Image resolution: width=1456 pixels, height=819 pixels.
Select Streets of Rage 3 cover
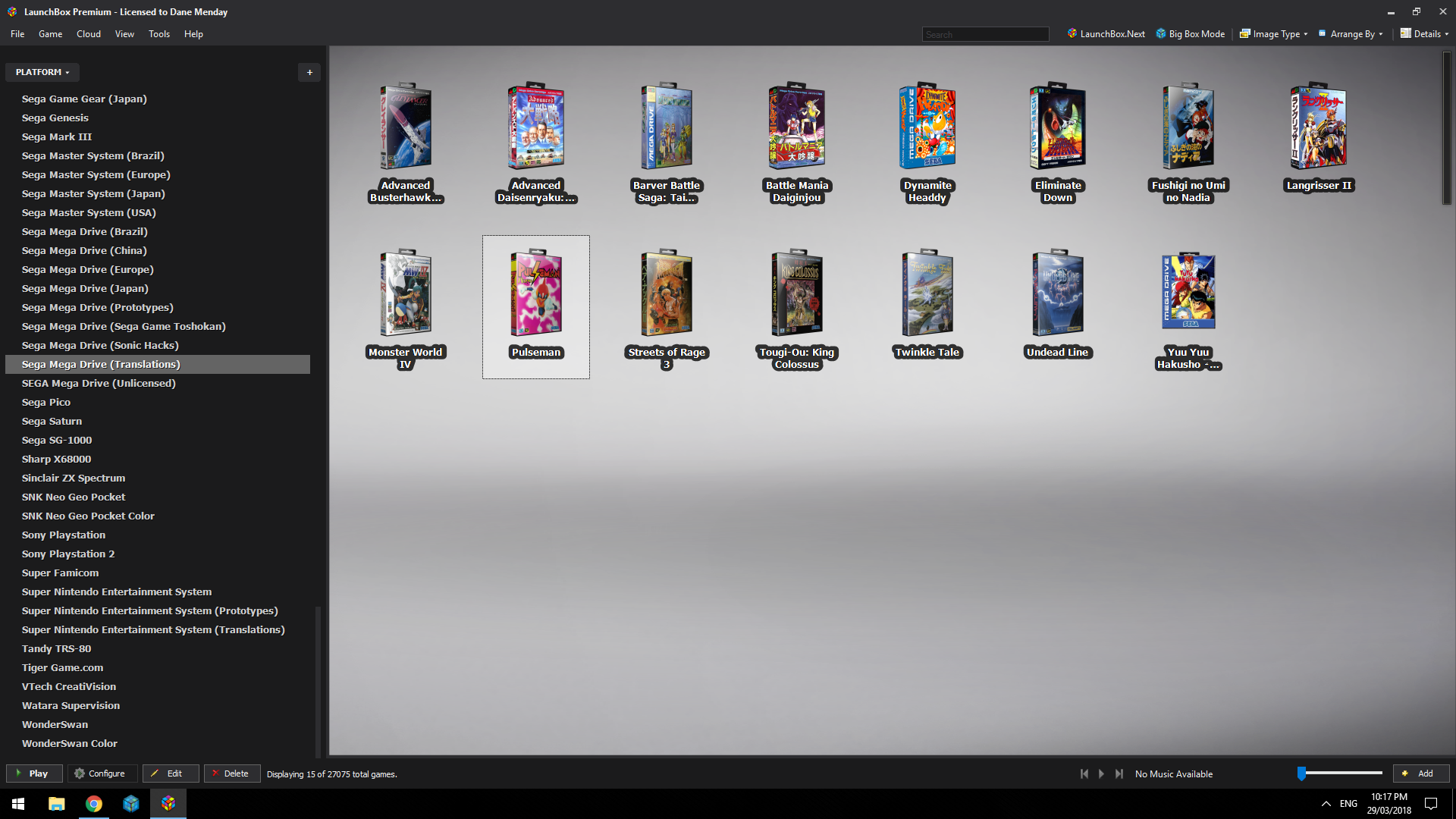coord(667,293)
